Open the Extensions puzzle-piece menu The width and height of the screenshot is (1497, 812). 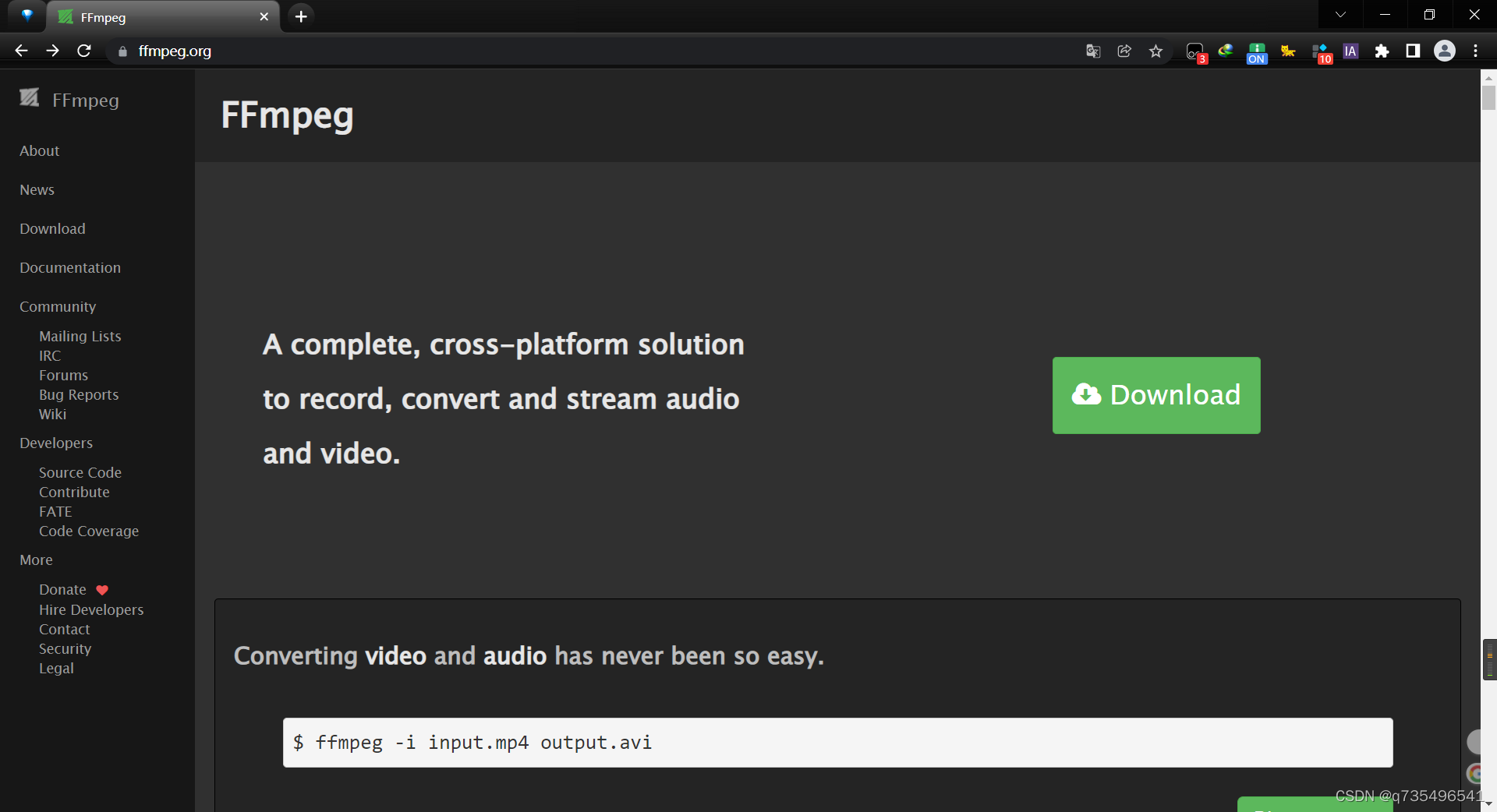[1382, 51]
